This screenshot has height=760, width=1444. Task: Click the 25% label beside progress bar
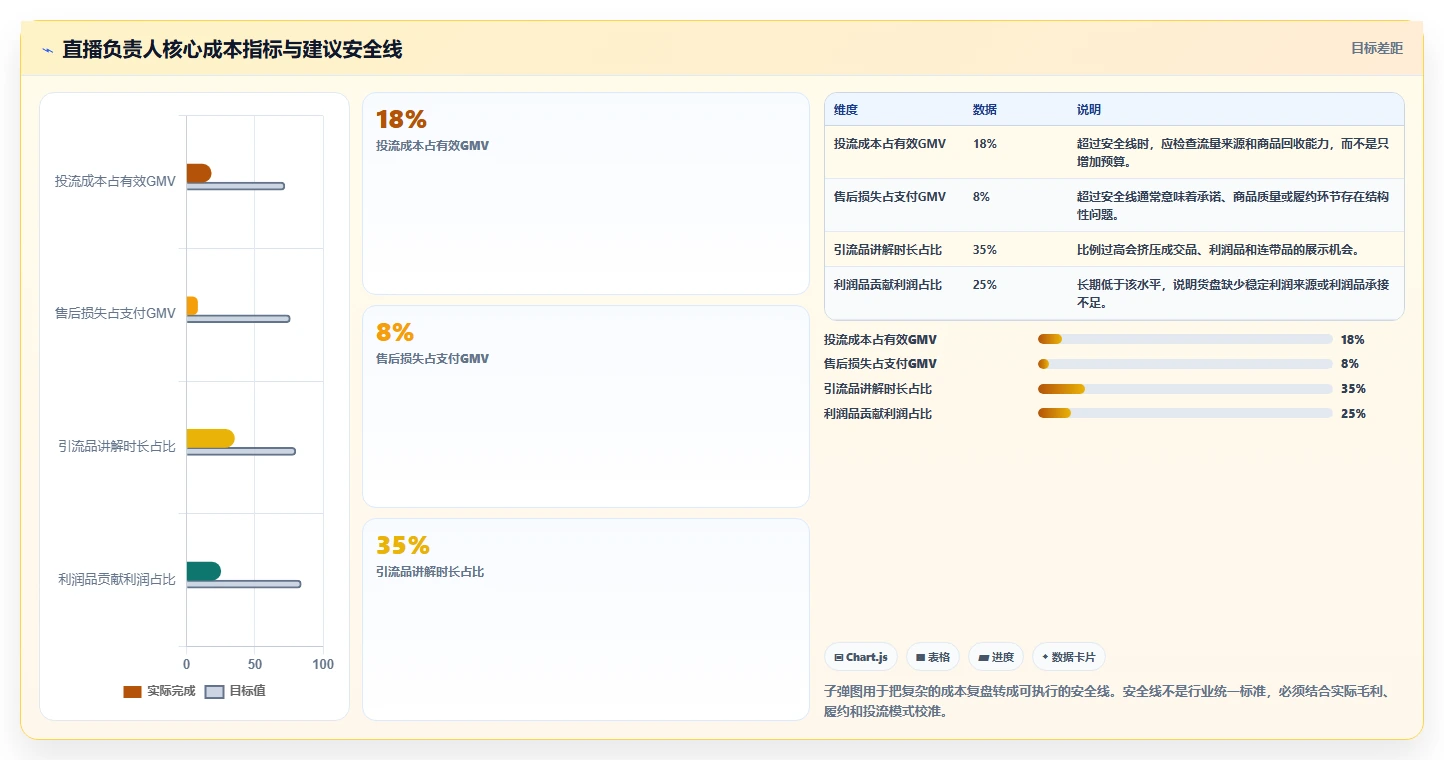tap(1353, 414)
